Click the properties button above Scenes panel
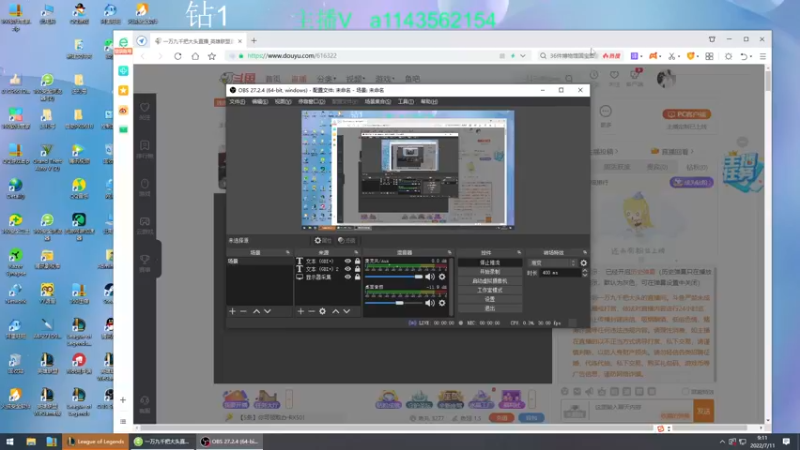 click(x=322, y=240)
